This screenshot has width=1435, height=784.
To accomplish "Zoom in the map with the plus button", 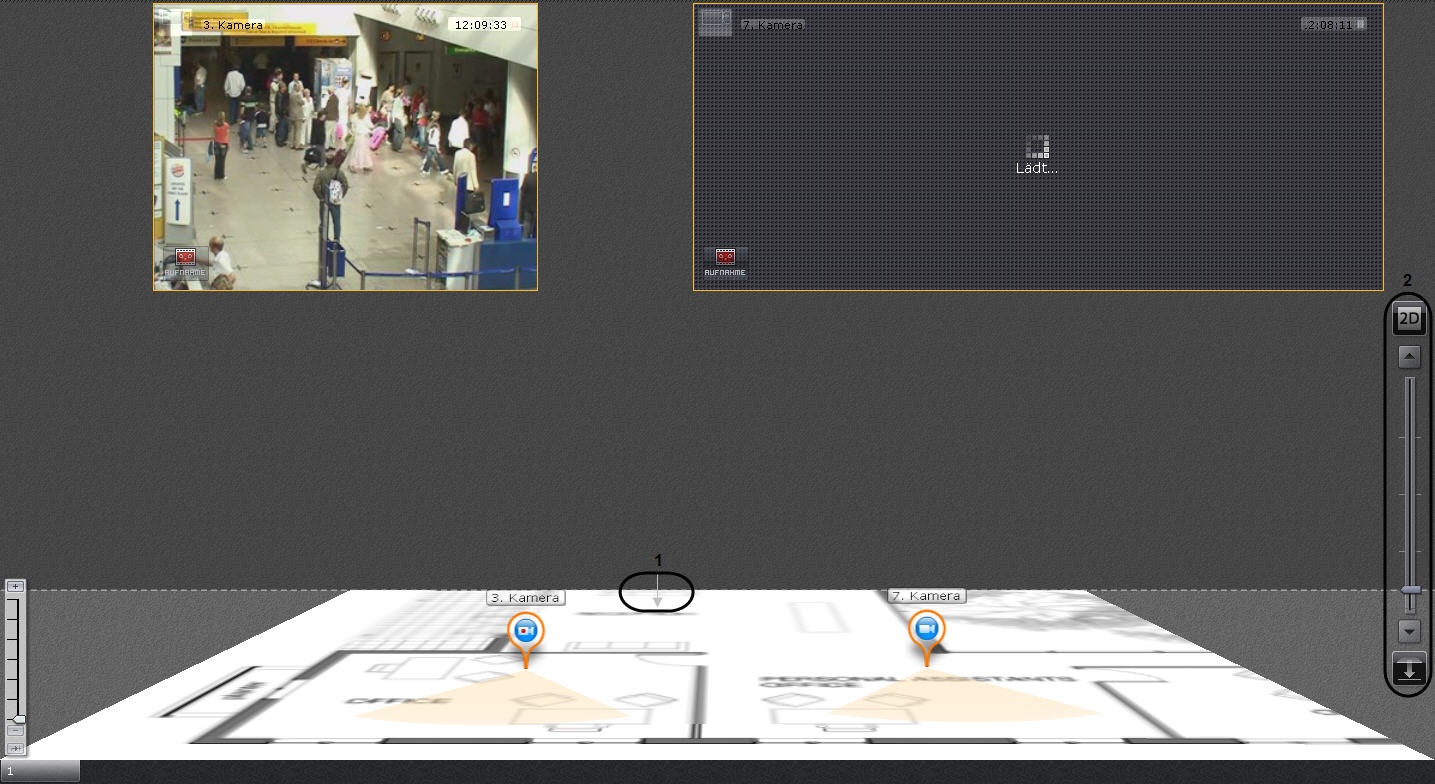I will (15, 587).
